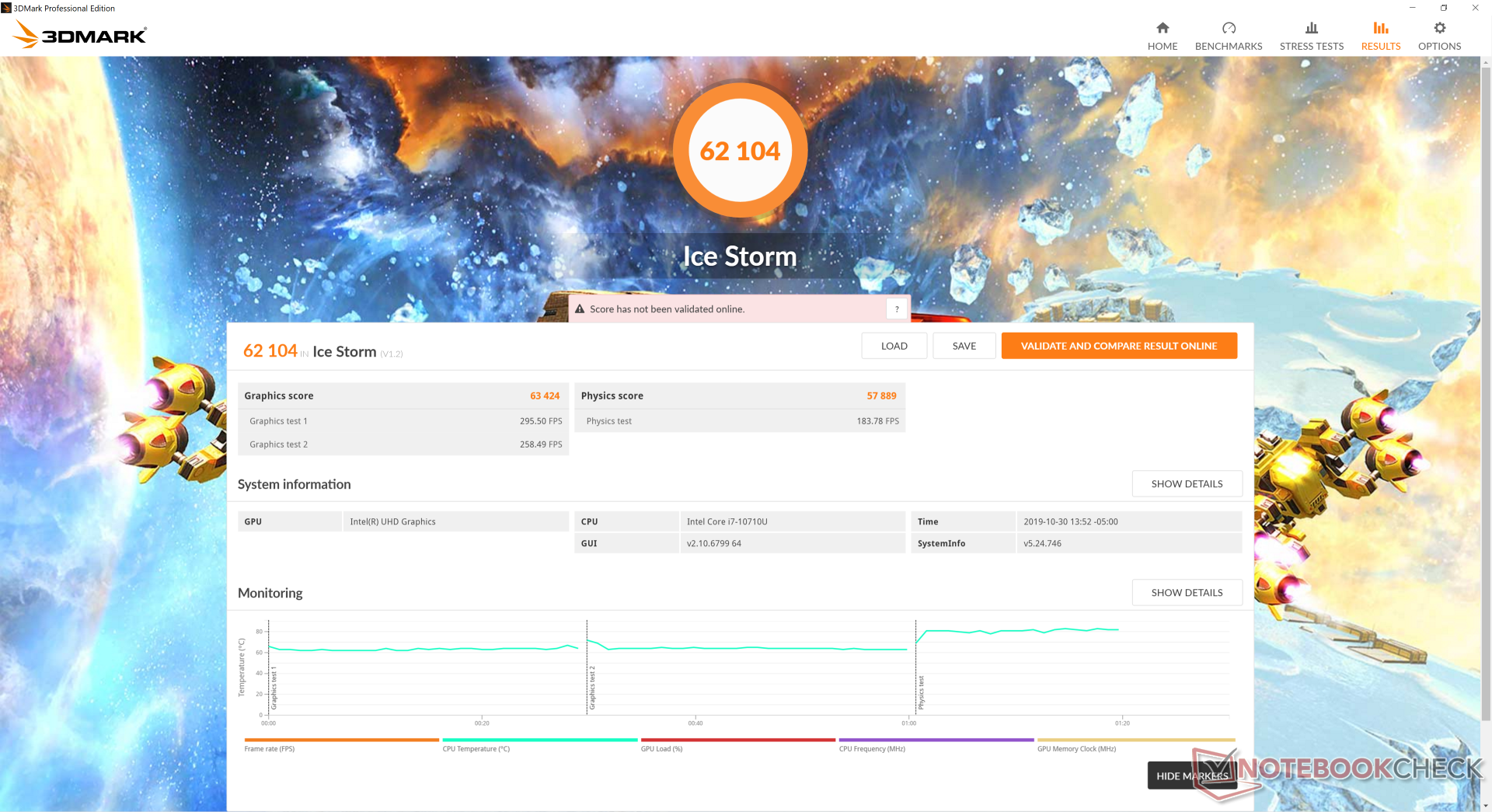This screenshot has width=1492, height=812.
Task: Toggle the CPU Temperature chart series
Action: tap(540, 744)
